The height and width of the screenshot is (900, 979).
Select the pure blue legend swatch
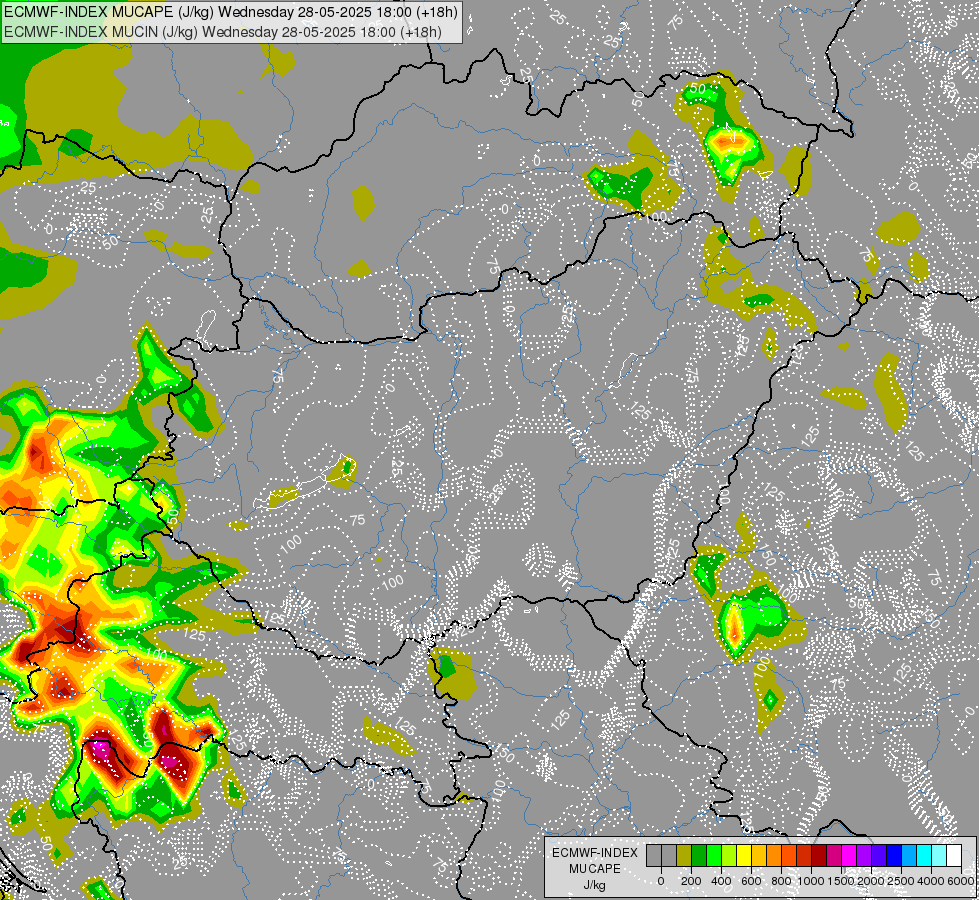click(895, 856)
